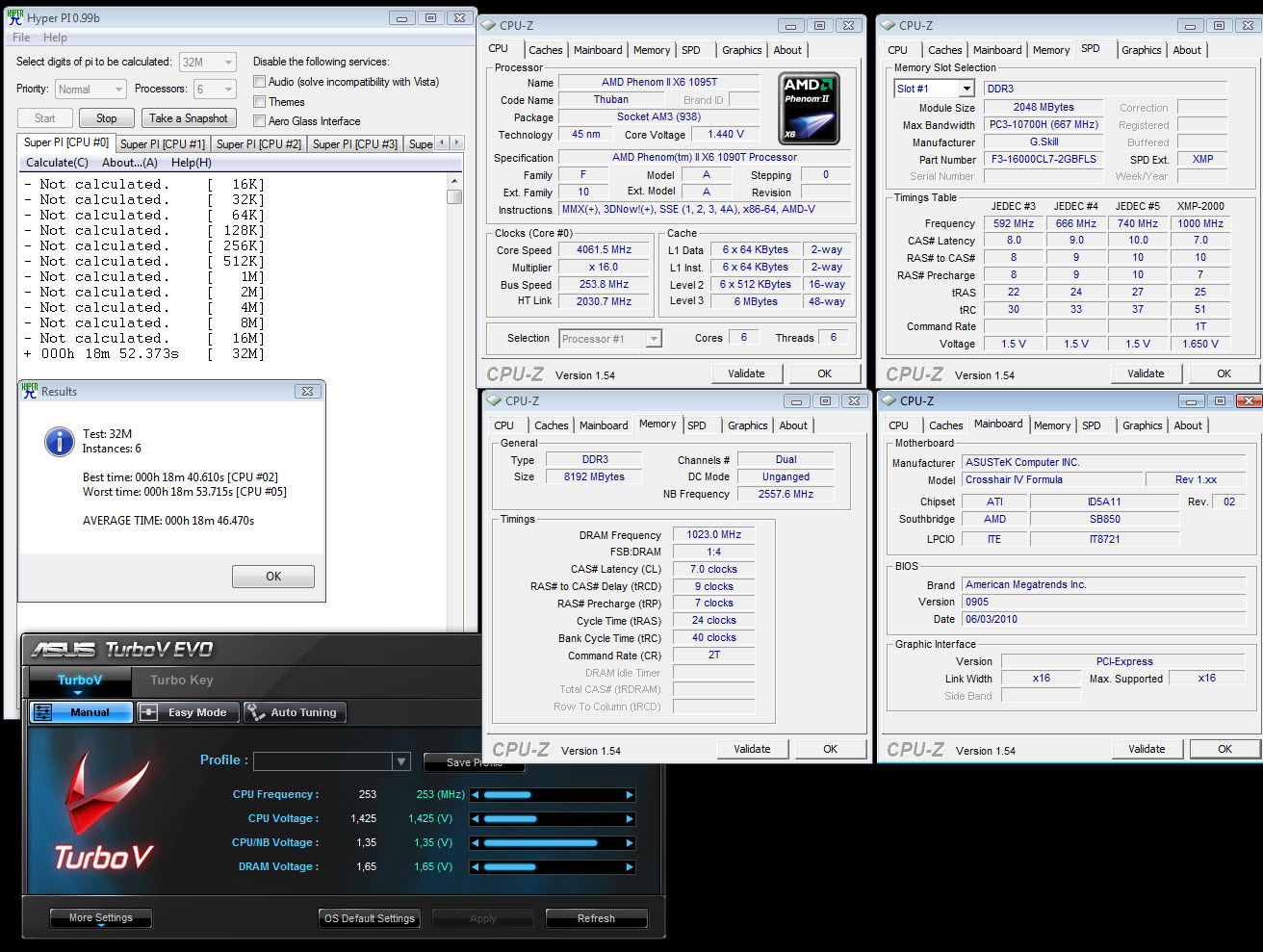The width and height of the screenshot is (1263, 952).
Task: Increase CPU/NB Voltage with right arrow
Action: coord(630,843)
